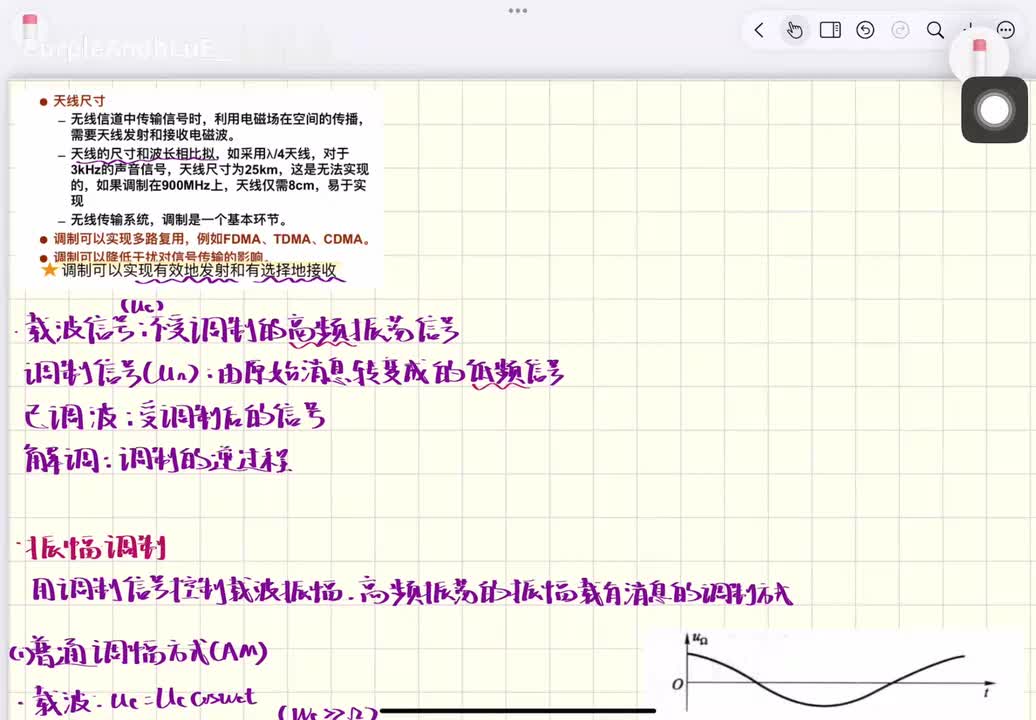The width and height of the screenshot is (1036, 720).
Task: Tap the text 调制可以实现有效地发射和有选择地接收
Action: pos(199,270)
